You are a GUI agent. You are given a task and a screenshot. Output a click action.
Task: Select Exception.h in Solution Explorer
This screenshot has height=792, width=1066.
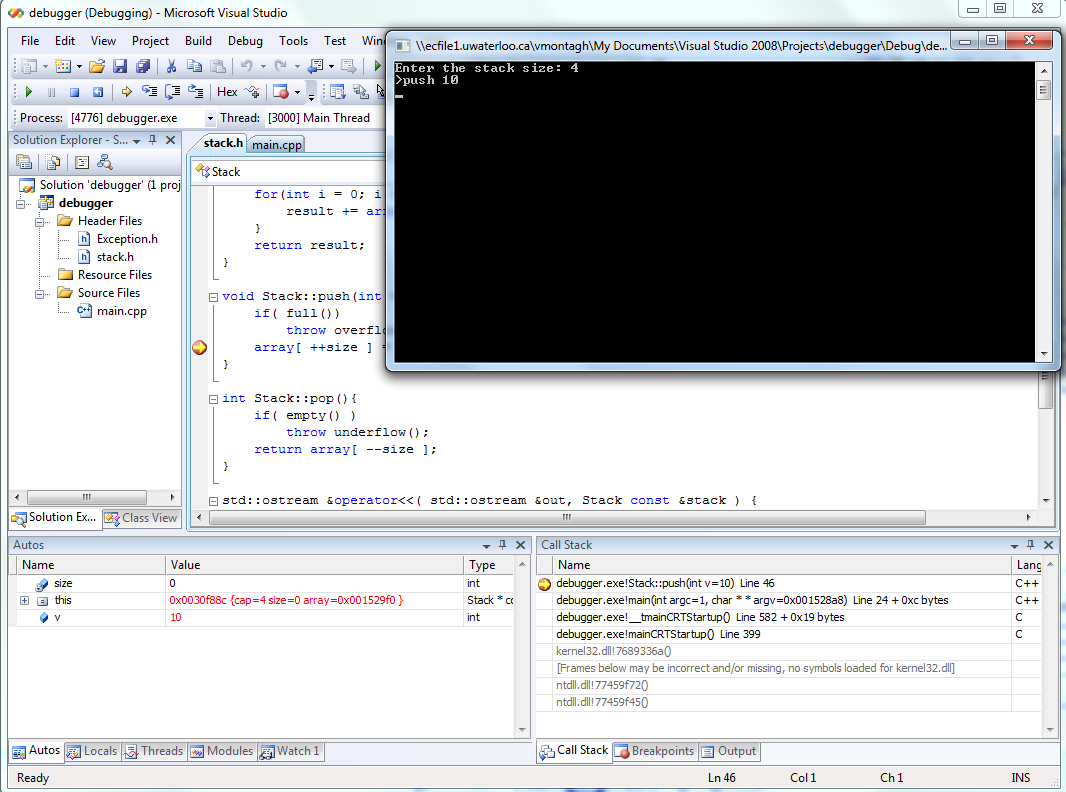(x=126, y=239)
